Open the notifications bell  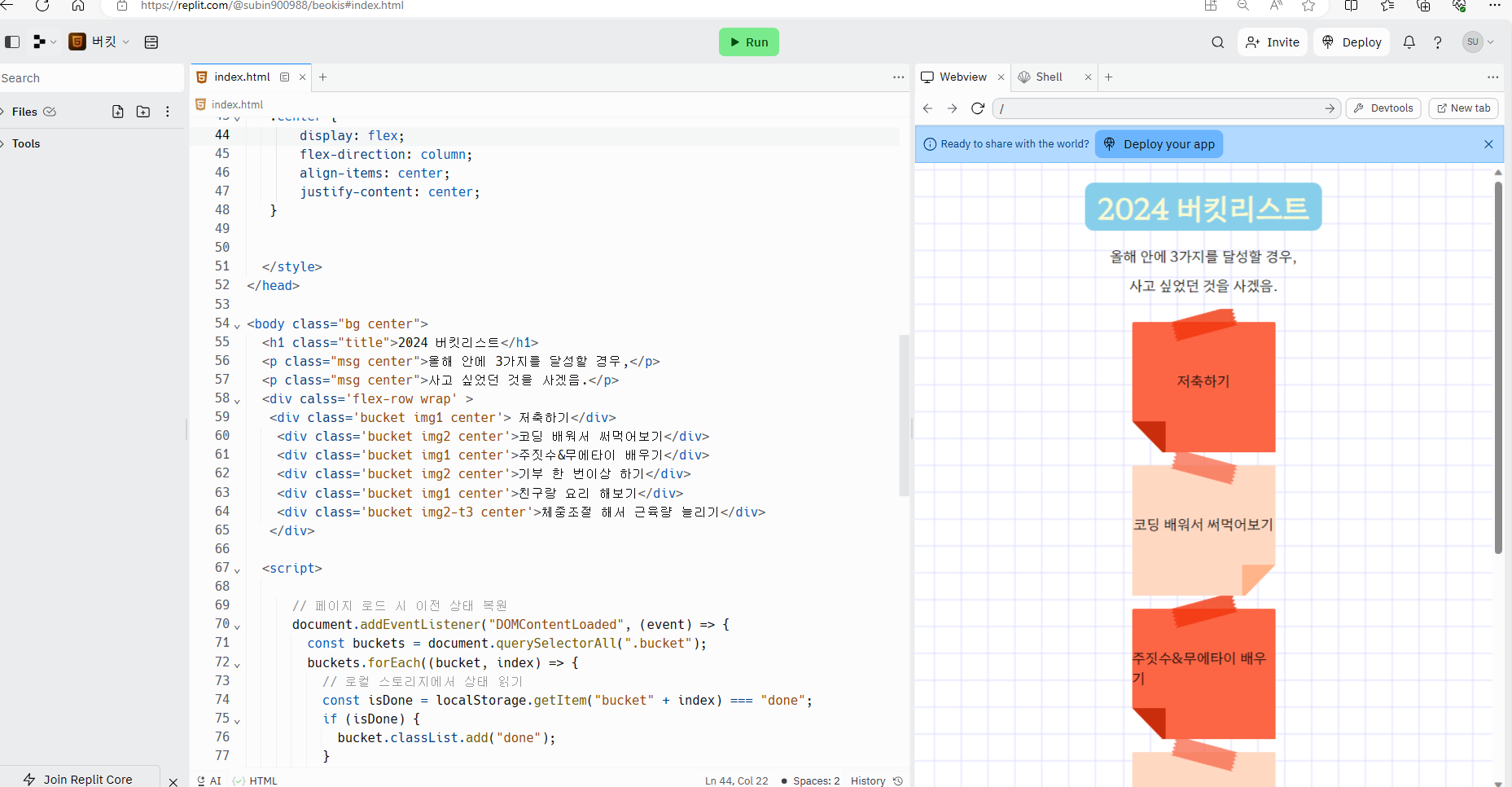(x=1409, y=42)
